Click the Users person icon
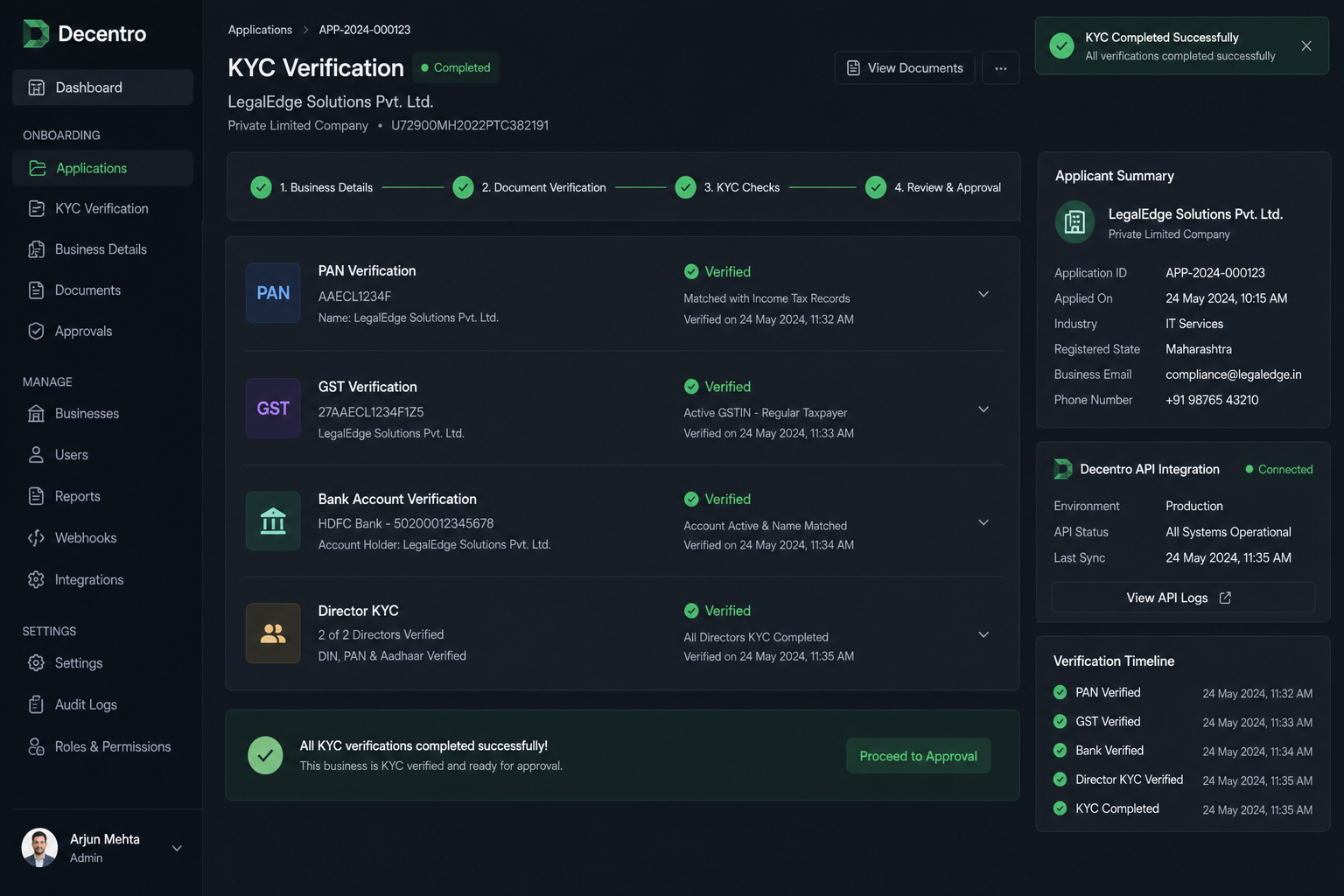Screen dimensions: 1344x896 (36, 454)
